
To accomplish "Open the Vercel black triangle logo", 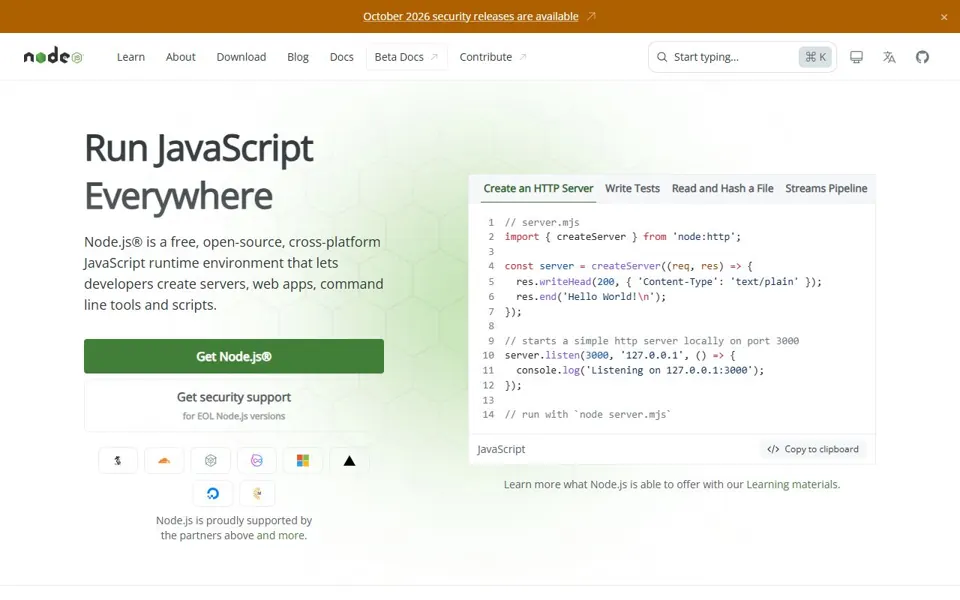I will 349,460.
